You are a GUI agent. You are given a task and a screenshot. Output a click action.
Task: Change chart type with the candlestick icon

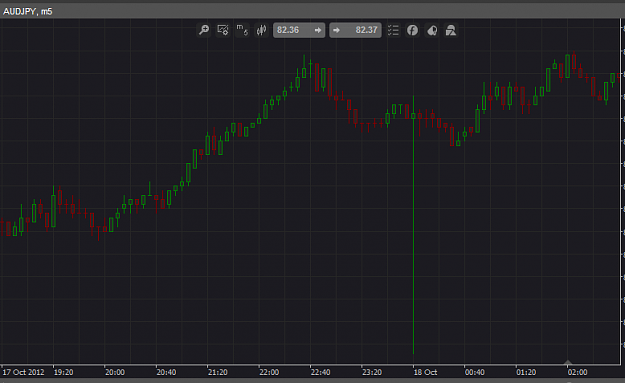click(x=261, y=30)
